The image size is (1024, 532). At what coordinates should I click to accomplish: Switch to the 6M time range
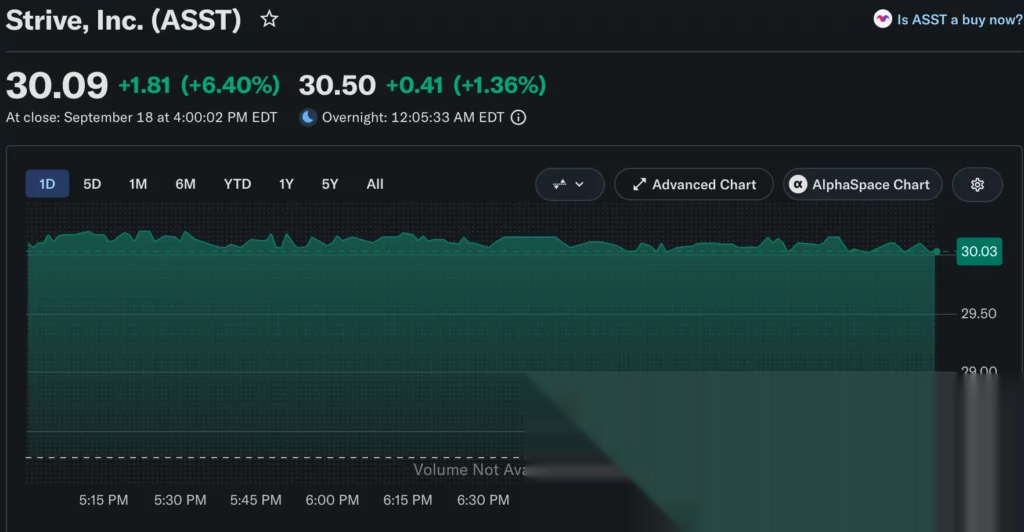185,184
